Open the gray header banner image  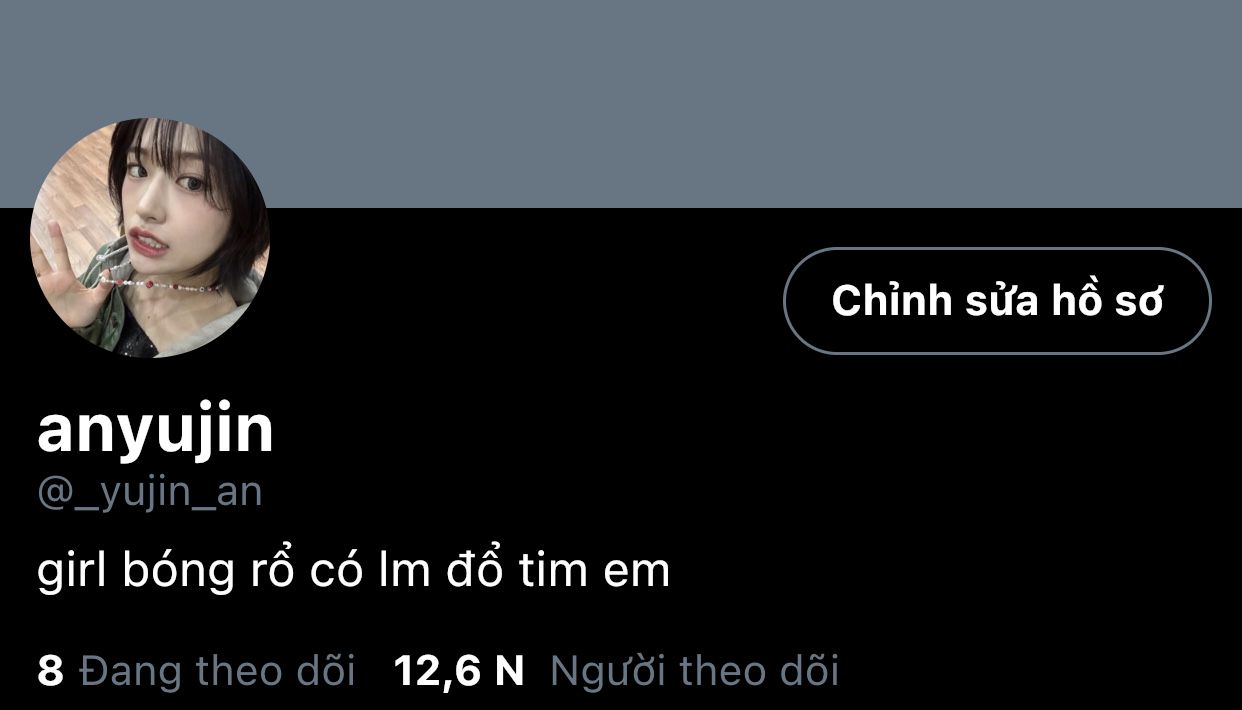pyautogui.click(x=621, y=104)
